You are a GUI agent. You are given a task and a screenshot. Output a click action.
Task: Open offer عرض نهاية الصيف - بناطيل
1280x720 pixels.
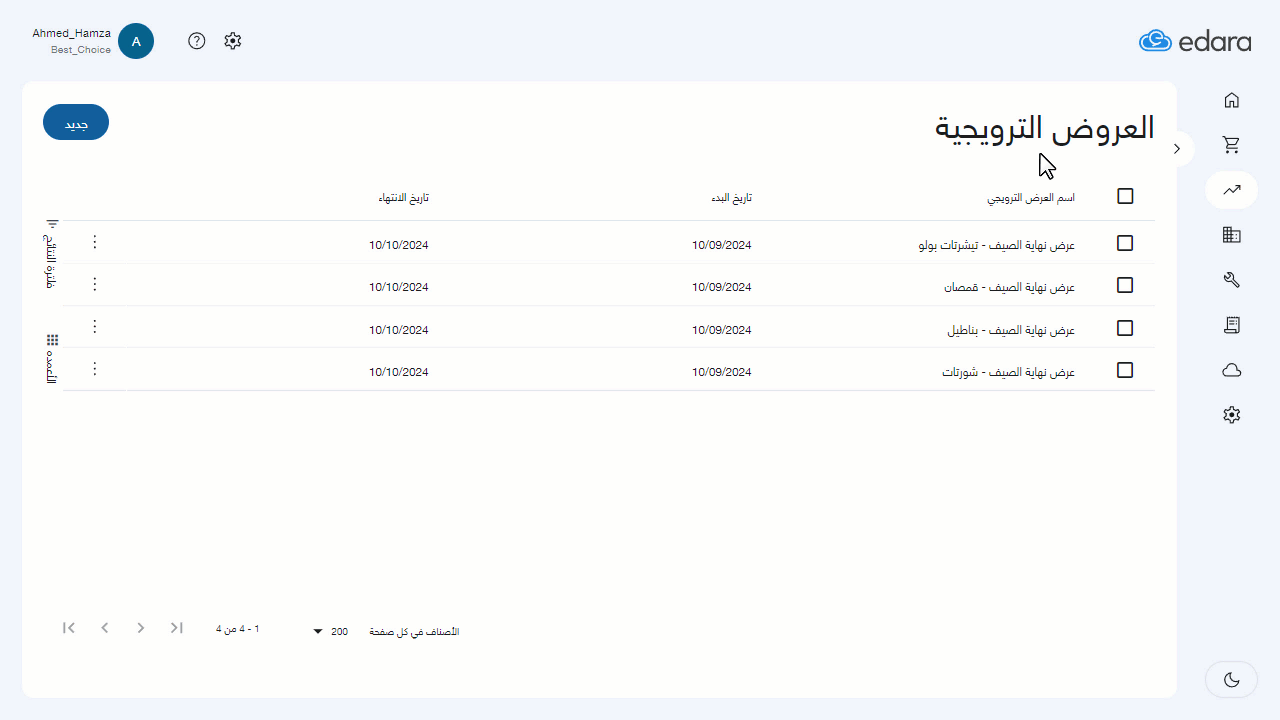(x=1011, y=330)
